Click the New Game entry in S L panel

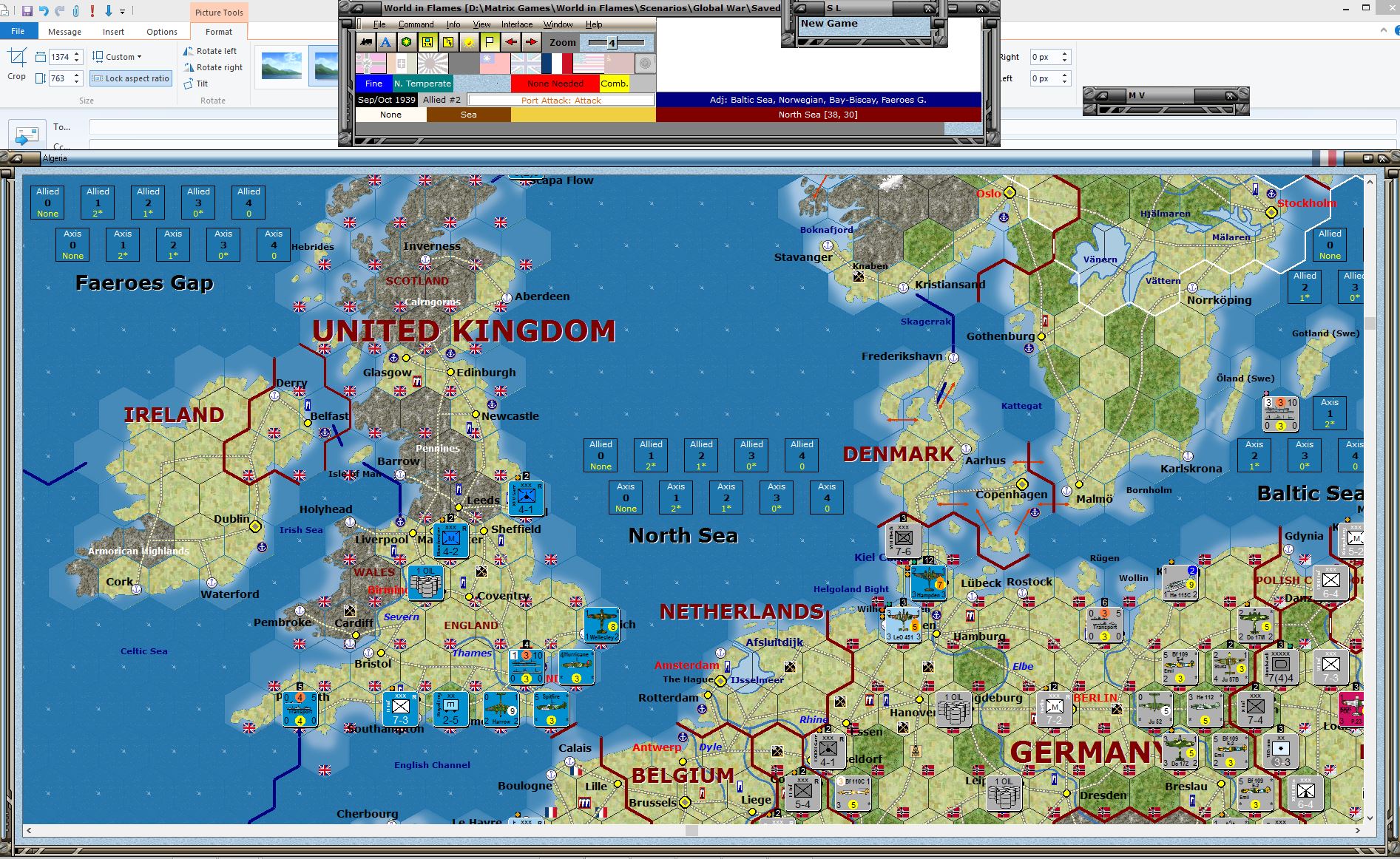[864, 24]
